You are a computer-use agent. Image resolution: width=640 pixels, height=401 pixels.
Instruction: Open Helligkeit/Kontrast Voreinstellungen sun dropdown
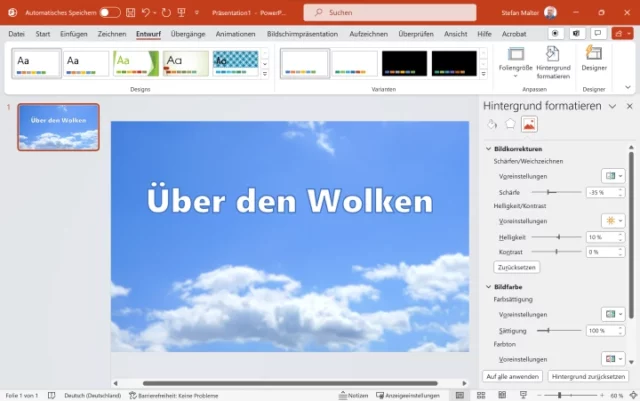(613, 221)
